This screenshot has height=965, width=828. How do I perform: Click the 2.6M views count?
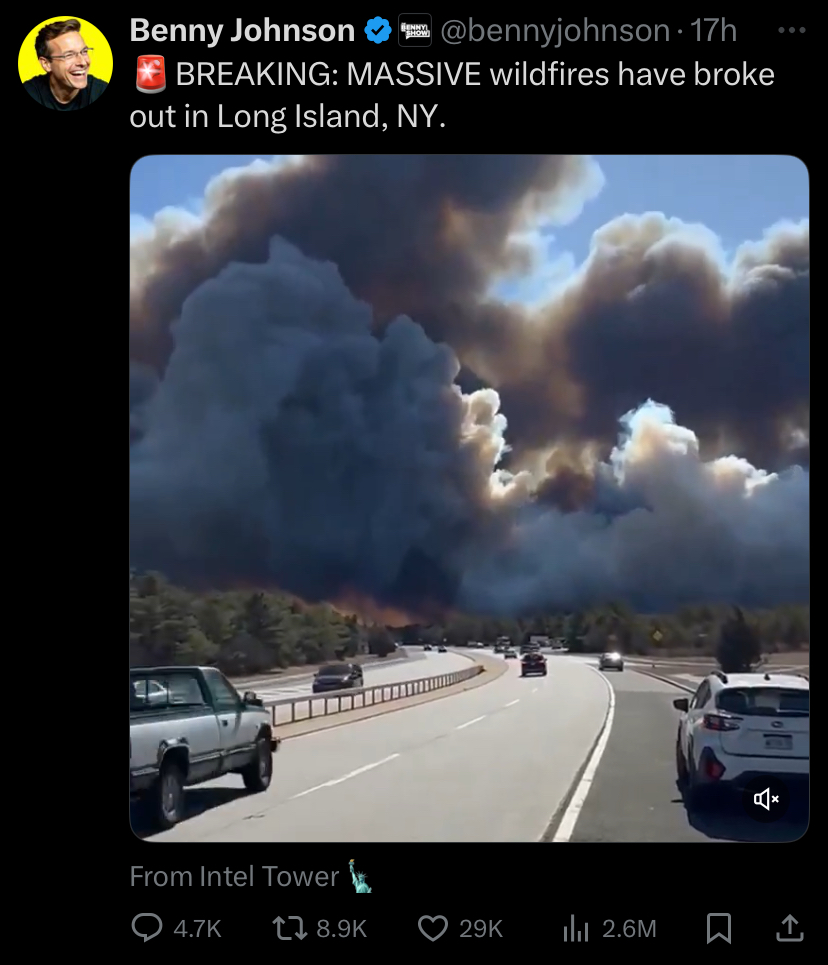(x=629, y=929)
